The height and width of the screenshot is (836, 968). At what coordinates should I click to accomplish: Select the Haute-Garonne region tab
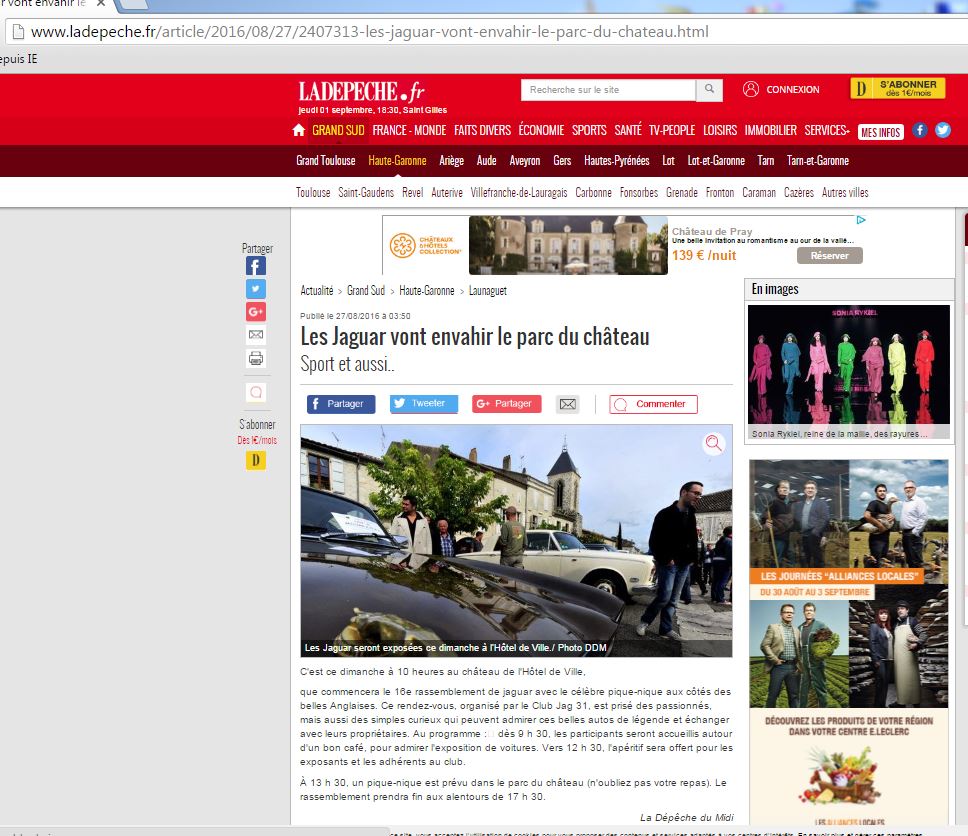398,161
